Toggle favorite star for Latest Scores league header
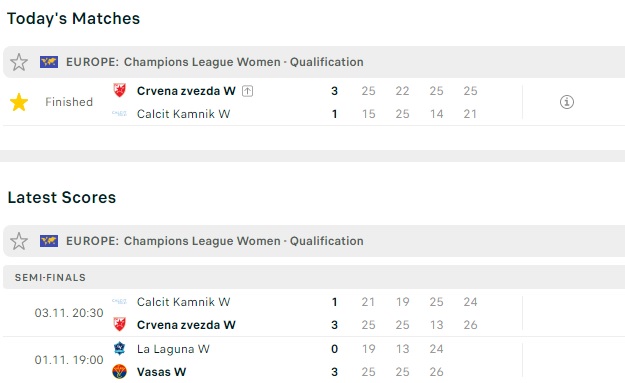This screenshot has width=625, height=383. pos(19,241)
